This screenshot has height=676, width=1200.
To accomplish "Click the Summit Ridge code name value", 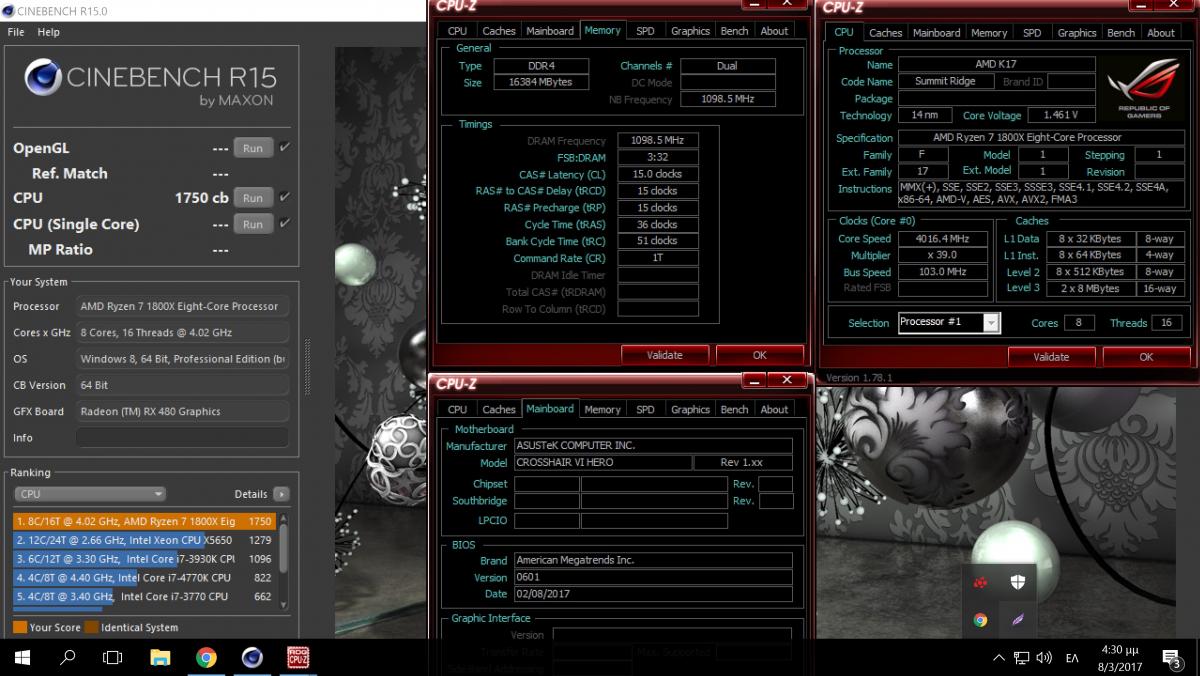I will [x=947, y=82].
